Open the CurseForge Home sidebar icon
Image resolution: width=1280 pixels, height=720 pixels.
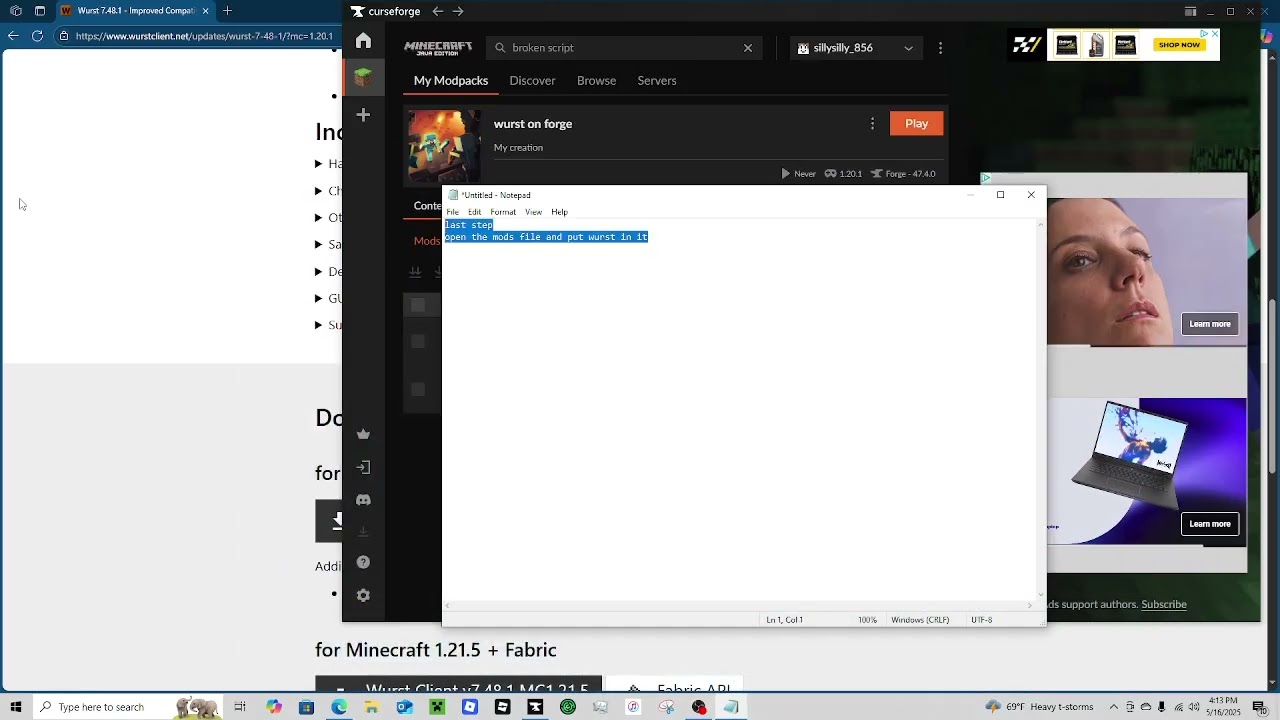363,41
